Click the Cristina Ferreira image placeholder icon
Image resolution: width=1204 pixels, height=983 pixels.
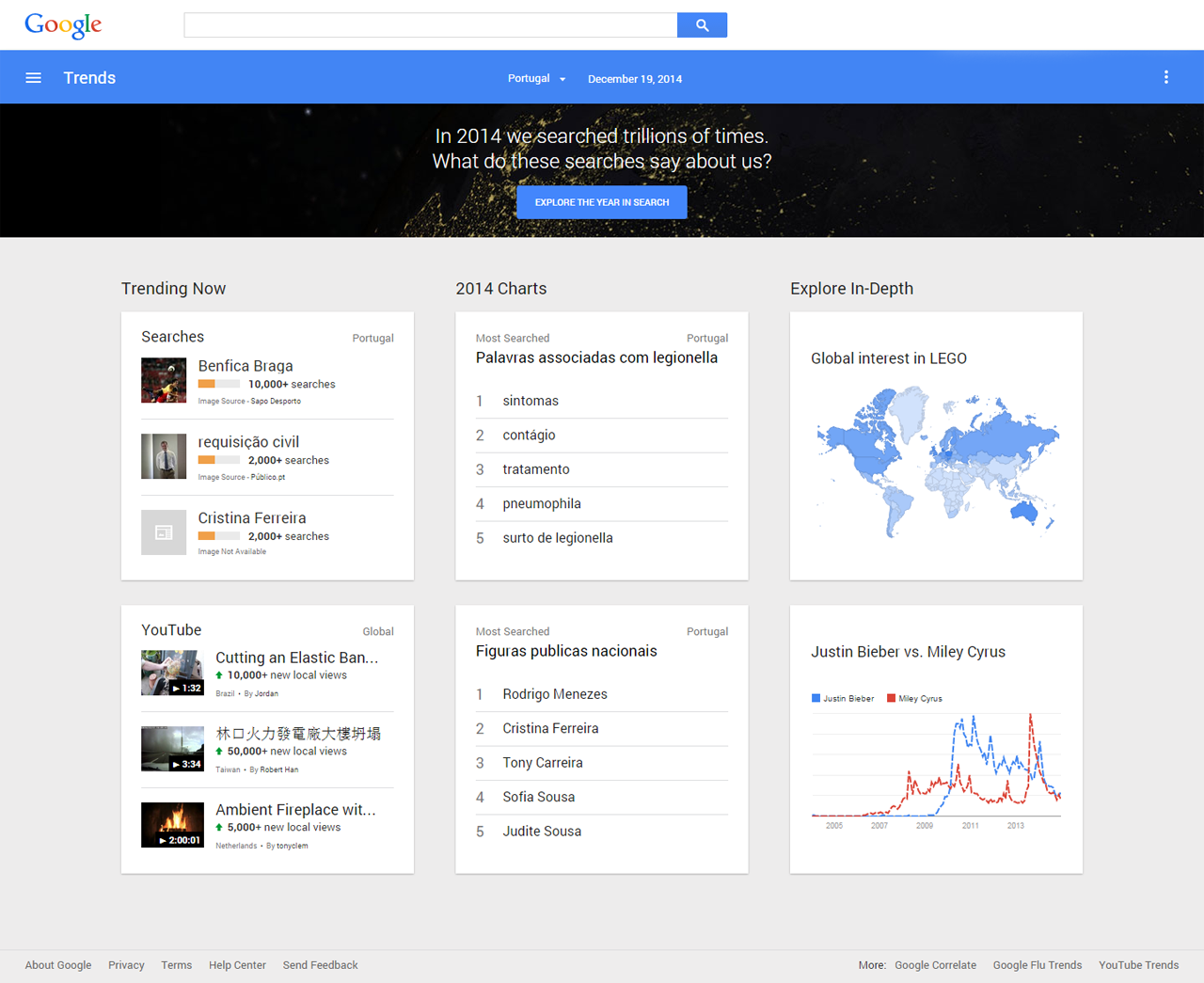coord(164,532)
